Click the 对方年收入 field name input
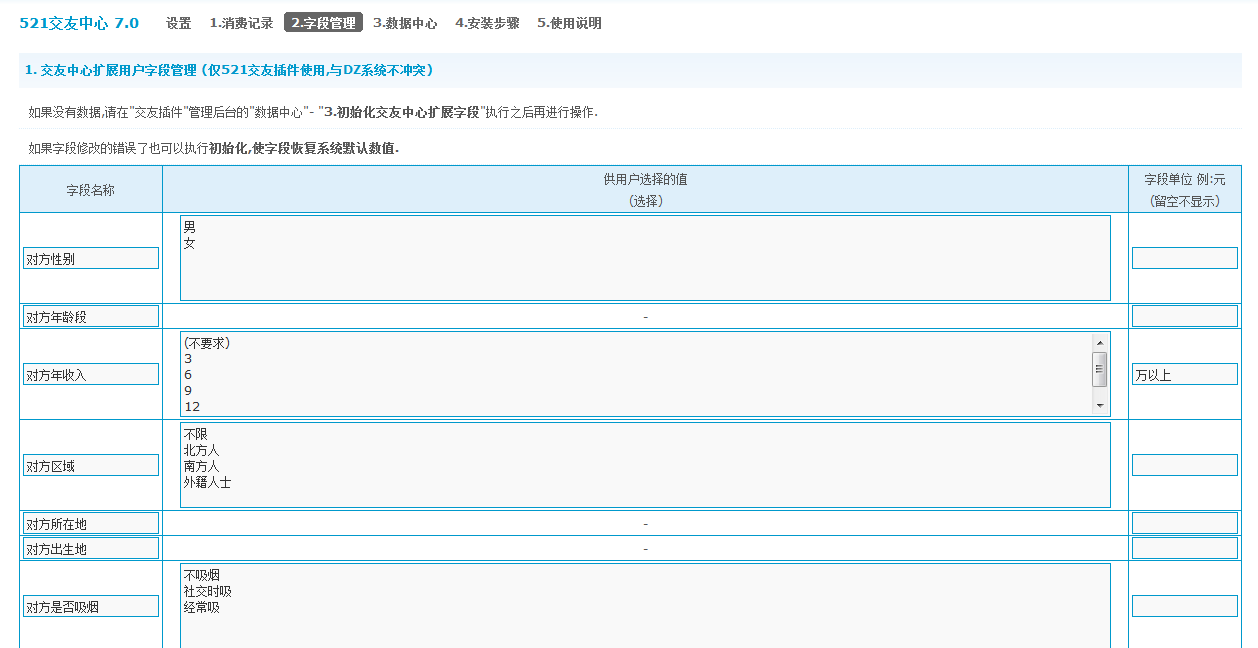1258x648 pixels. [91, 374]
